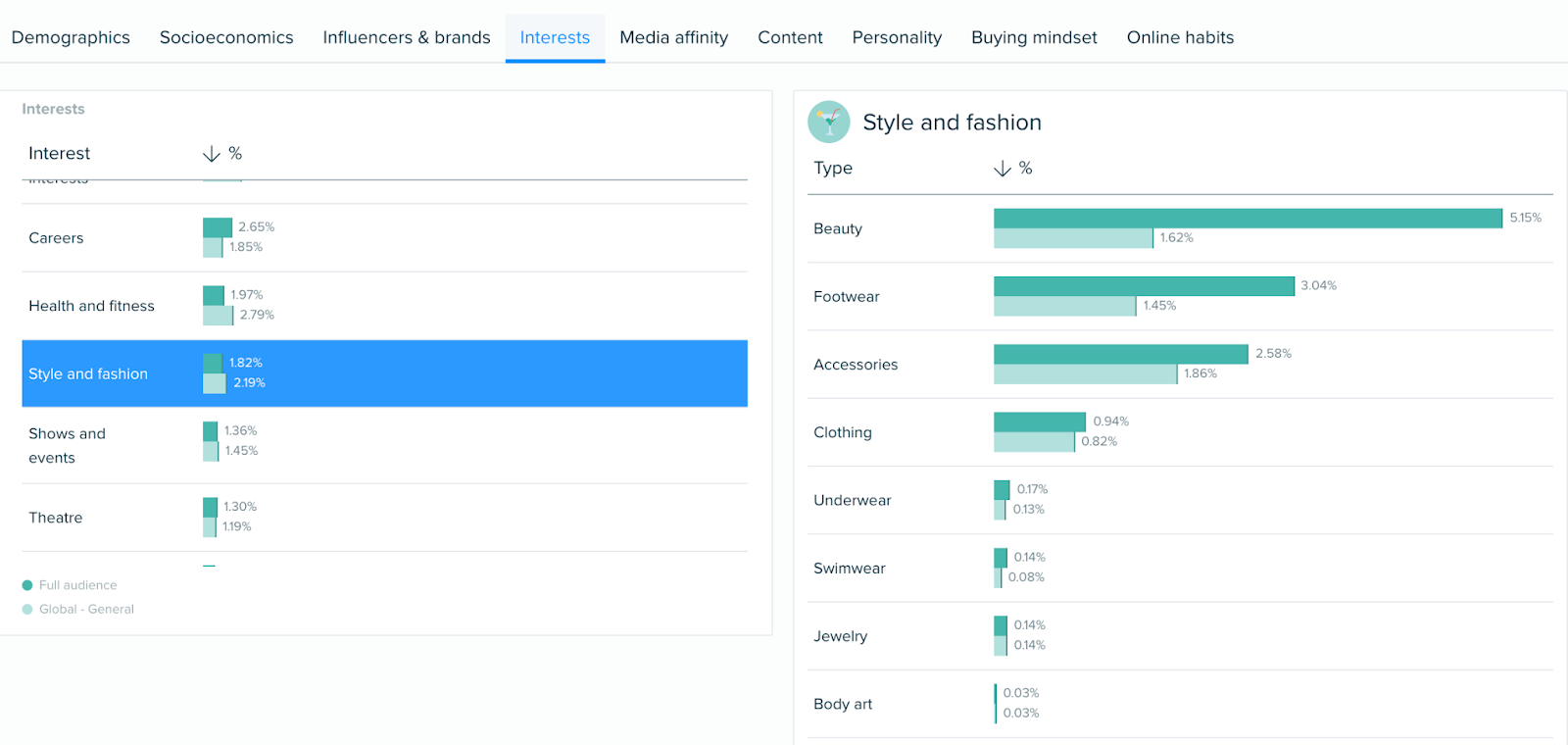Click Accessories 1.86% global bar
The image size is (1568, 745).
pos(1085,373)
